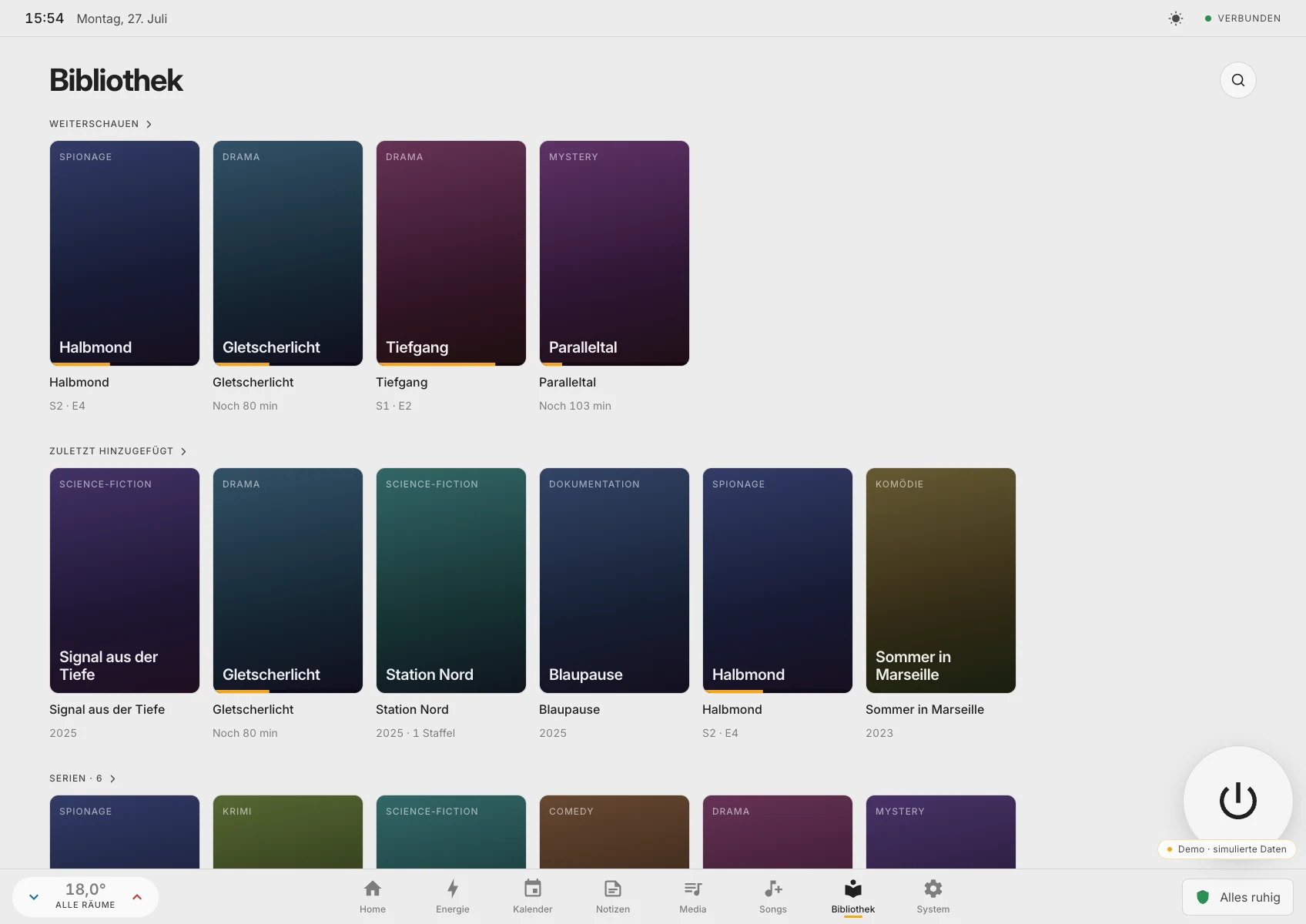Viewport: 1306px width, 924px height.
Task: Open the Krimi card in Serien
Action: pos(288,832)
